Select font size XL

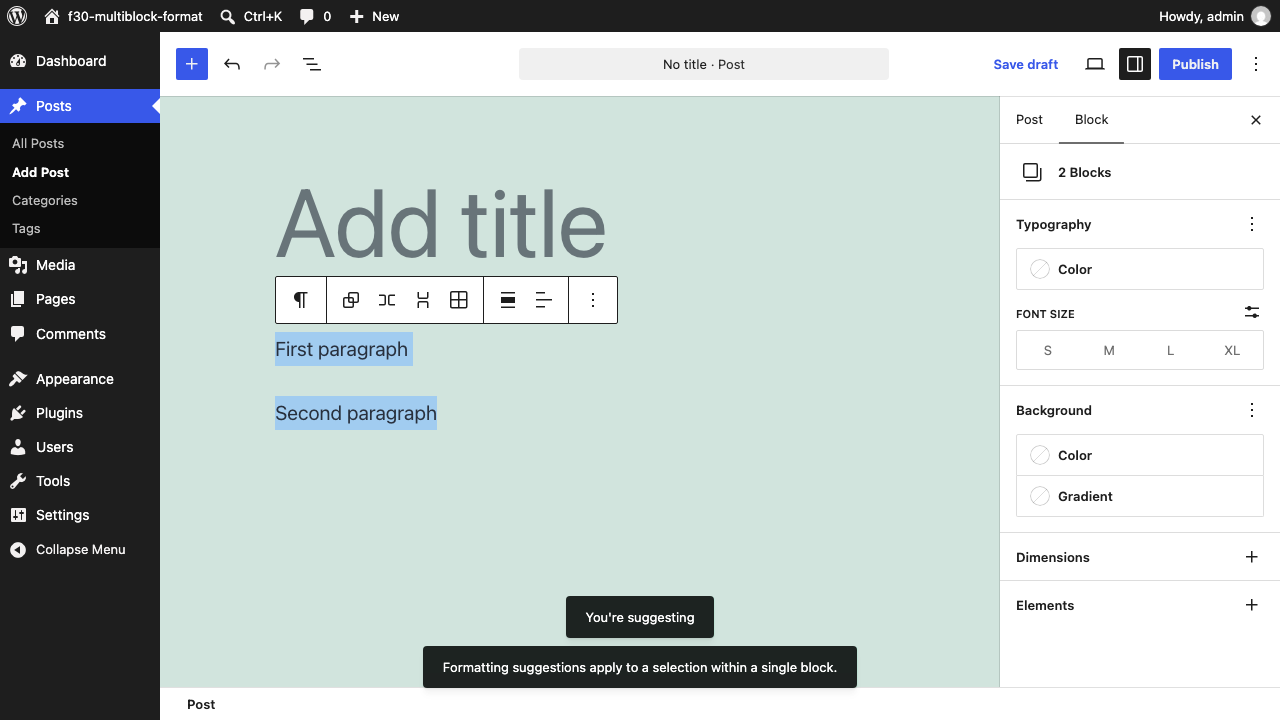point(1232,350)
